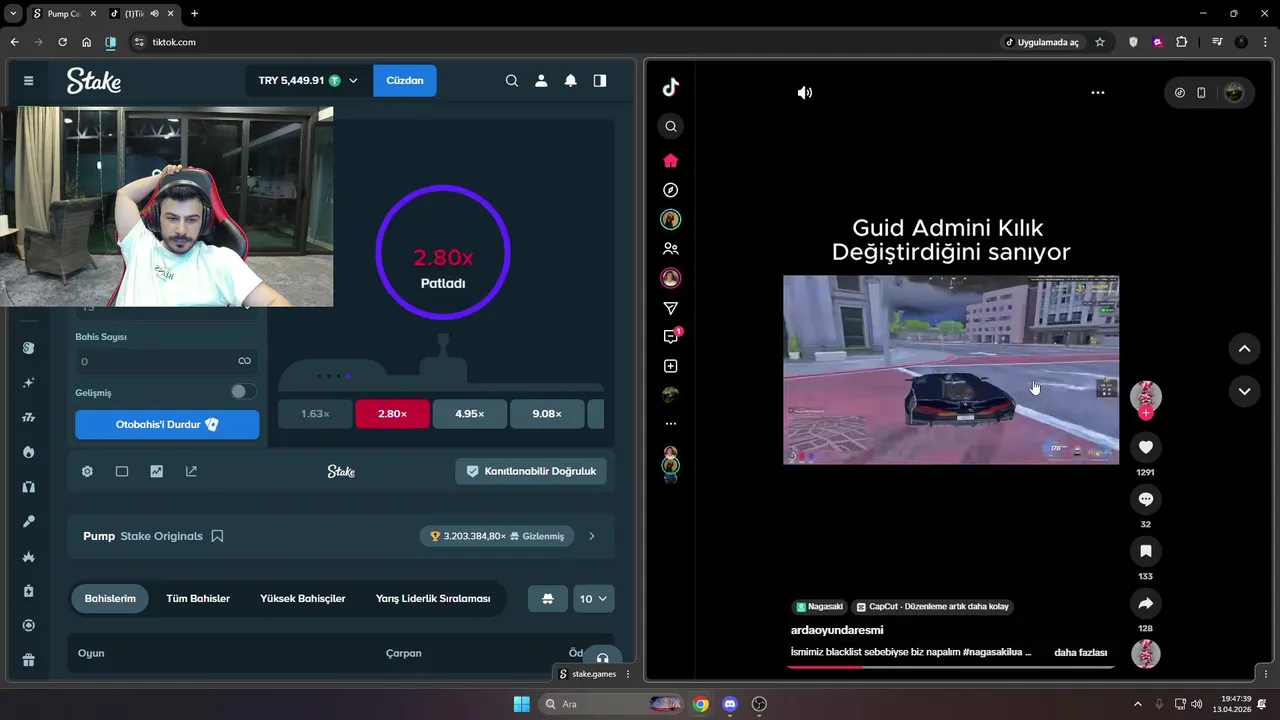Image resolution: width=1280 pixels, height=720 pixels.
Task: Open TikTok search icon
Action: click(x=671, y=126)
